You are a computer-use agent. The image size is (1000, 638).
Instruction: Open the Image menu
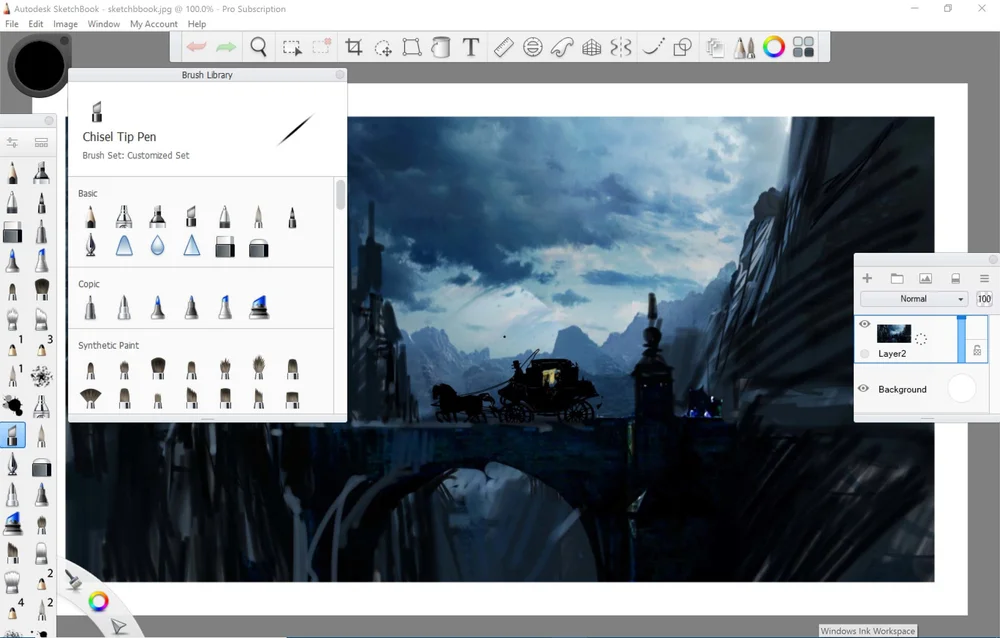[x=65, y=23]
